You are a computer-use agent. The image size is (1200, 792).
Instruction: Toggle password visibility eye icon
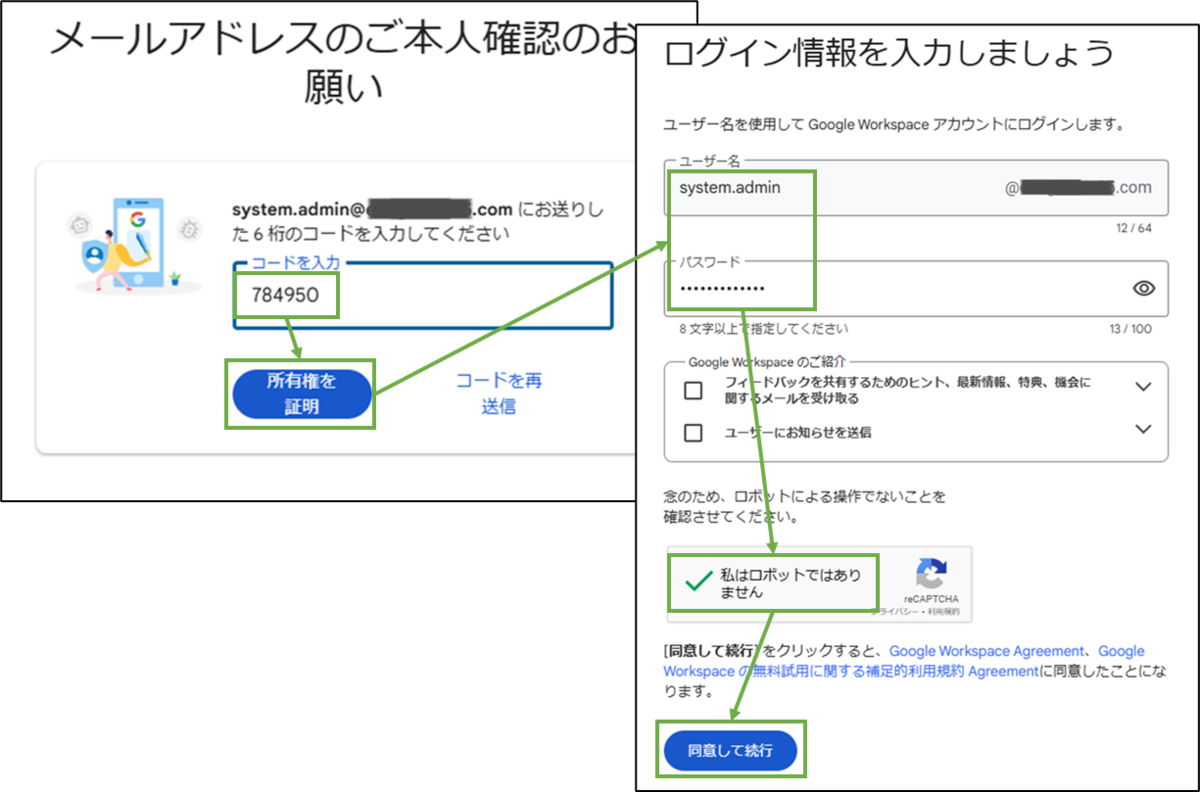pyautogui.click(x=1144, y=289)
